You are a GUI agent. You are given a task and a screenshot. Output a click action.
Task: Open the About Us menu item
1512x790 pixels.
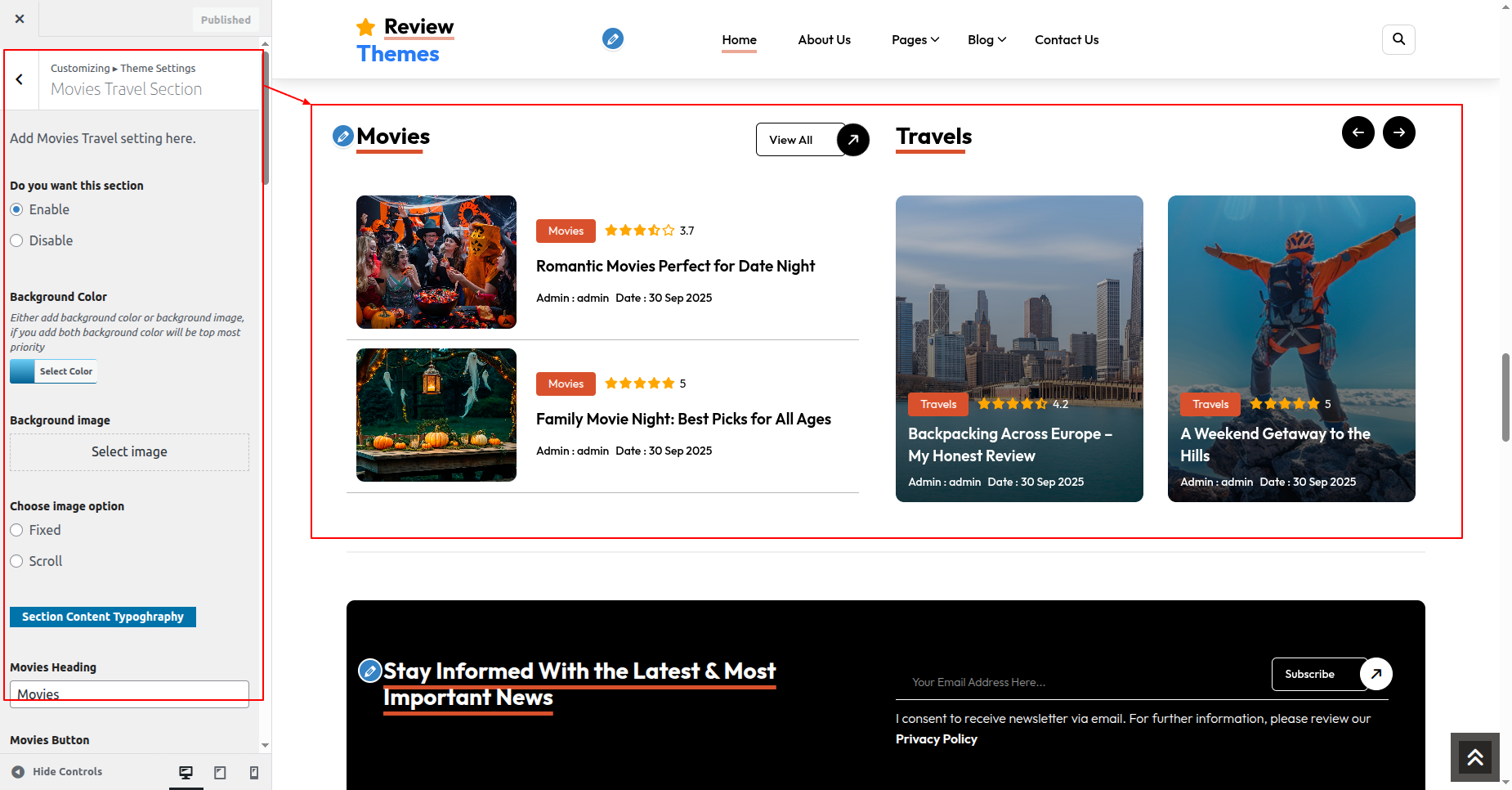tap(824, 39)
